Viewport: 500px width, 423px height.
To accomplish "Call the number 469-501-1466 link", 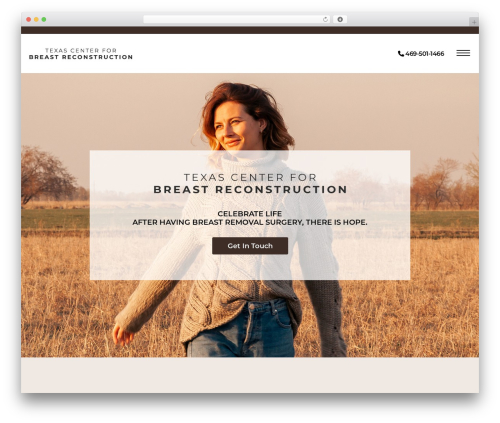I will pyautogui.click(x=424, y=54).
